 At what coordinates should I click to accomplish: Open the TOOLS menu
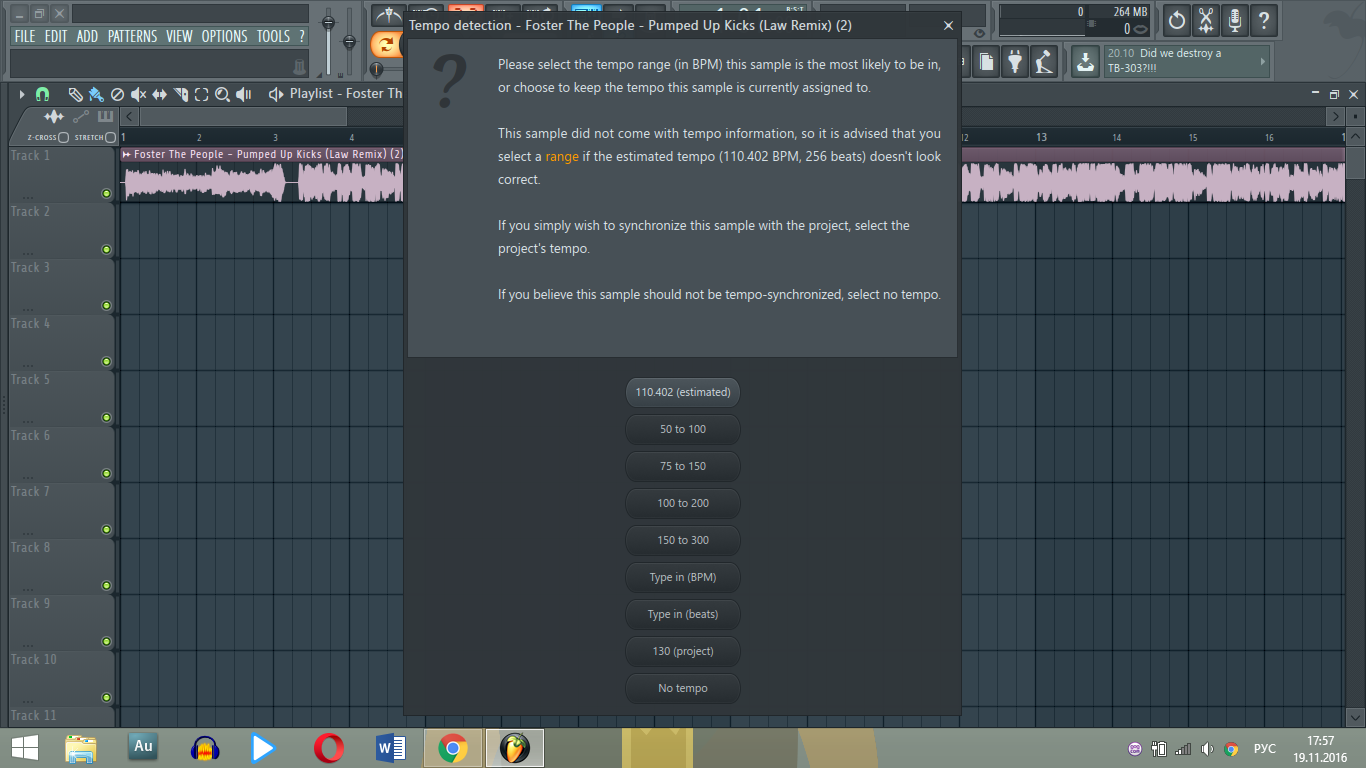273,36
